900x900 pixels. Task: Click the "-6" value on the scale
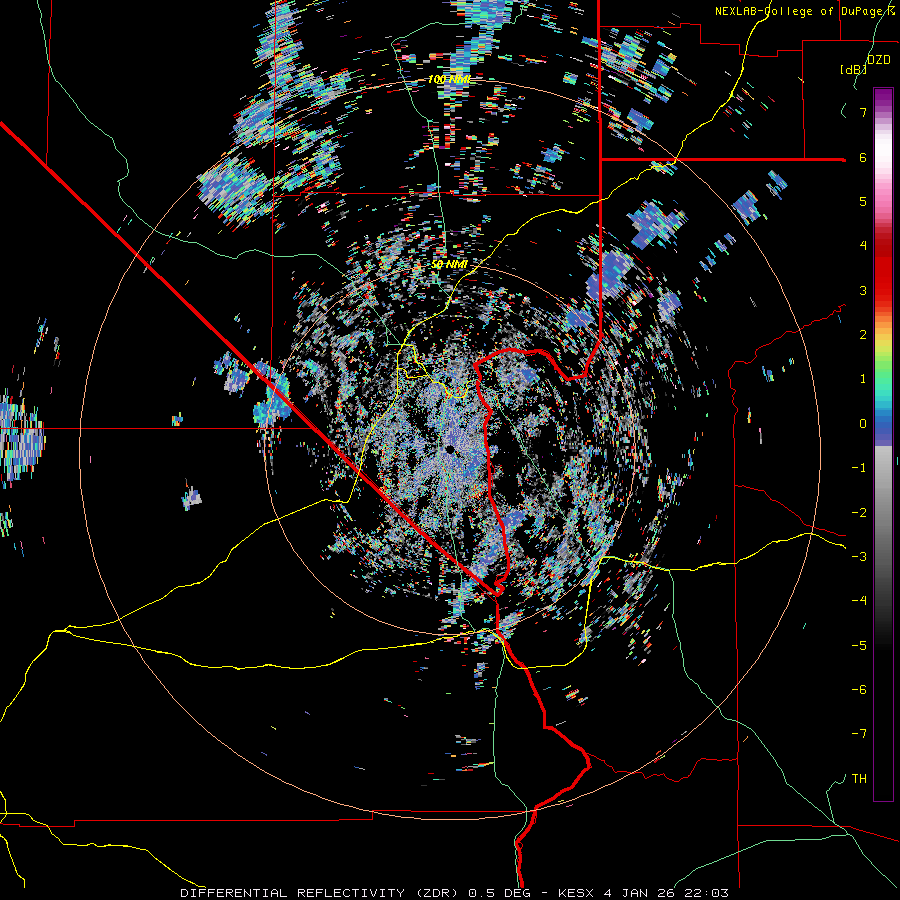tap(859, 689)
